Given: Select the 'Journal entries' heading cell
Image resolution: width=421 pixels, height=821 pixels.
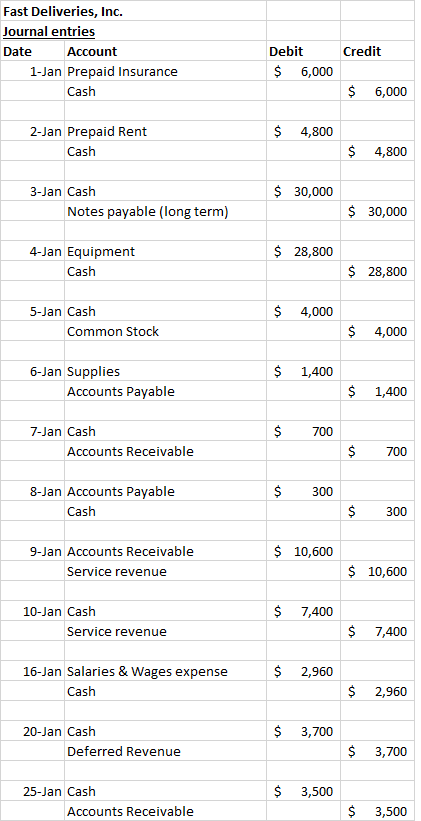Looking at the screenshot, I should pyautogui.click(x=134, y=31).
